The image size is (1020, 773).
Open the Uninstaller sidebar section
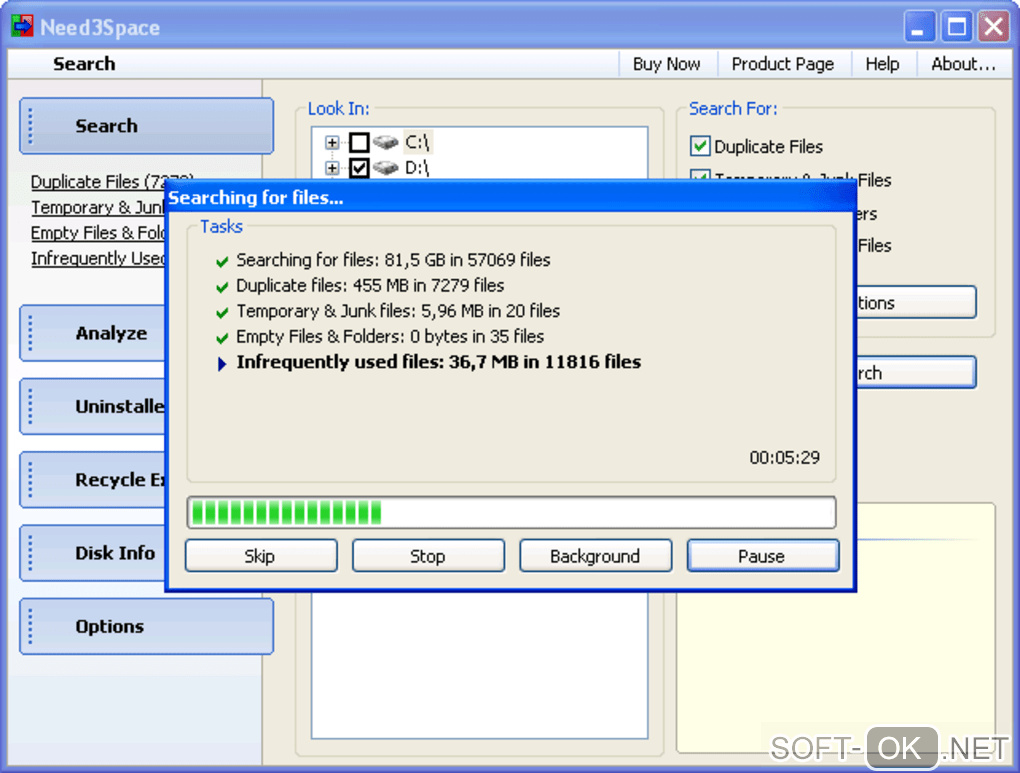[x=92, y=407]
